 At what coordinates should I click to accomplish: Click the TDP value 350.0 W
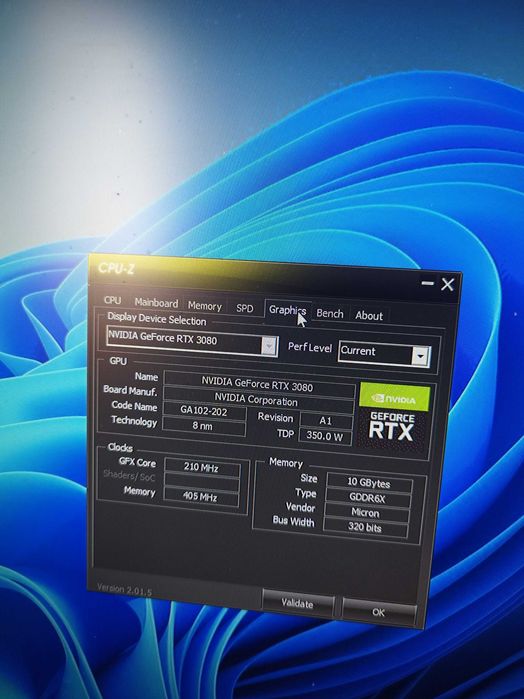(325, 436)
